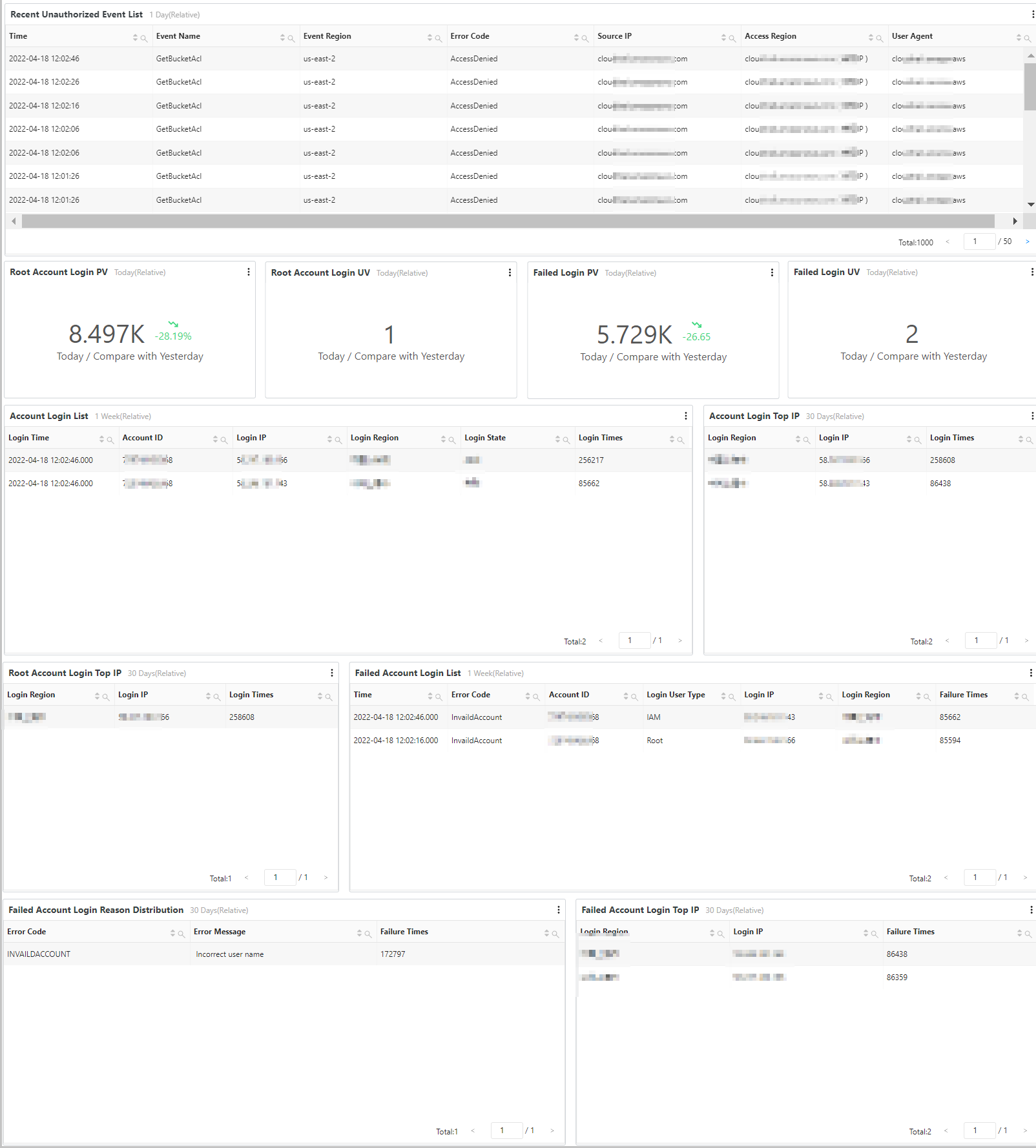
Task: Go to next page of Recent Unauthorized Event List
Action: pyautogui.click(x=1028, y=241)
